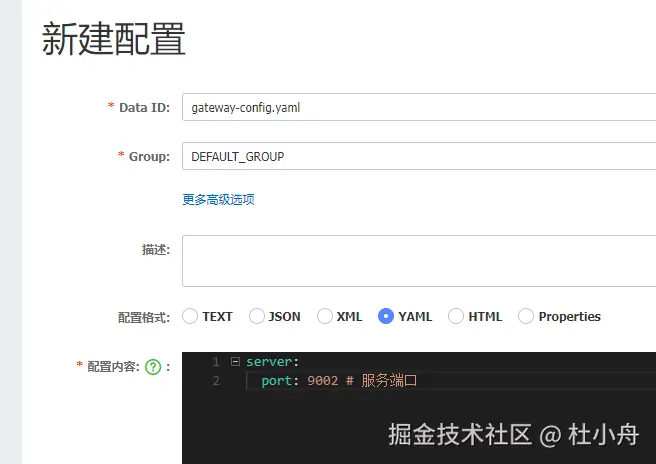Open the 更多高级选项 link
The image size is (656, 464).
218,200
